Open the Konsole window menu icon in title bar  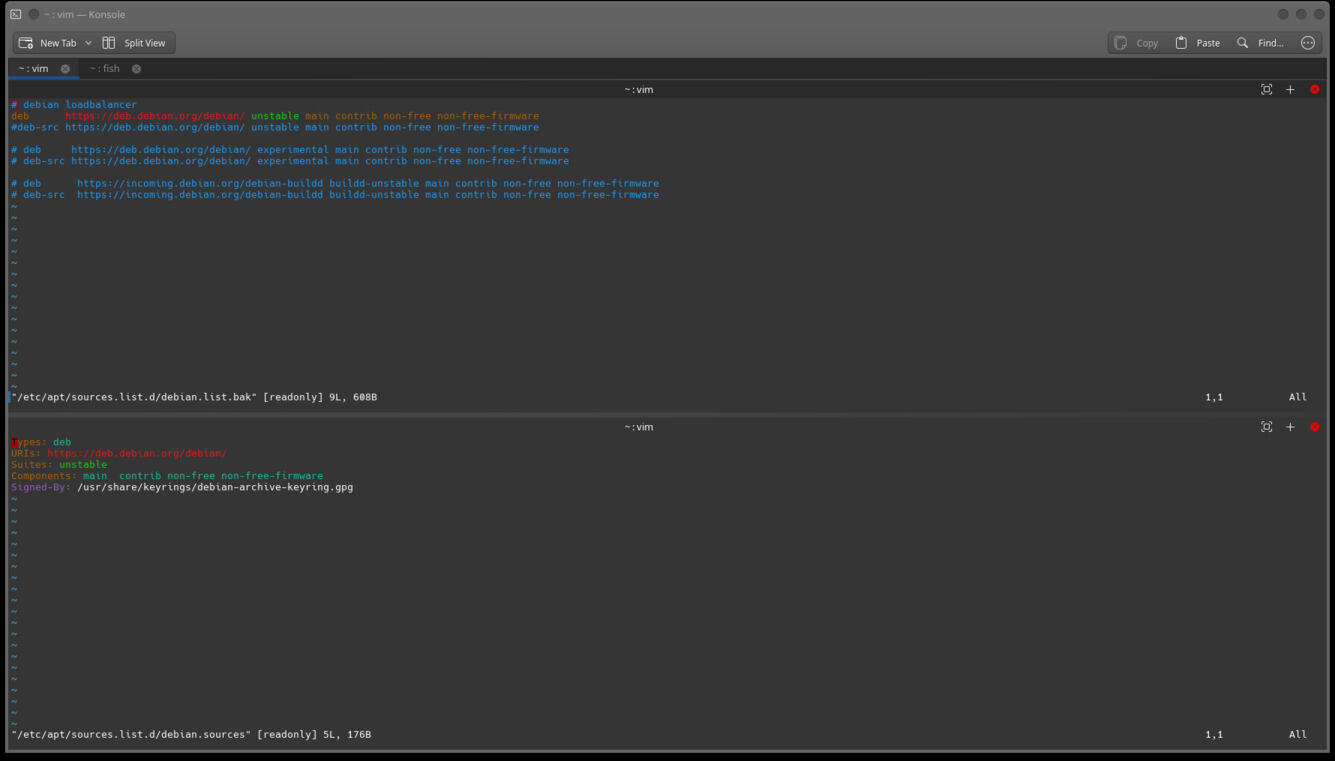(16, 14)
